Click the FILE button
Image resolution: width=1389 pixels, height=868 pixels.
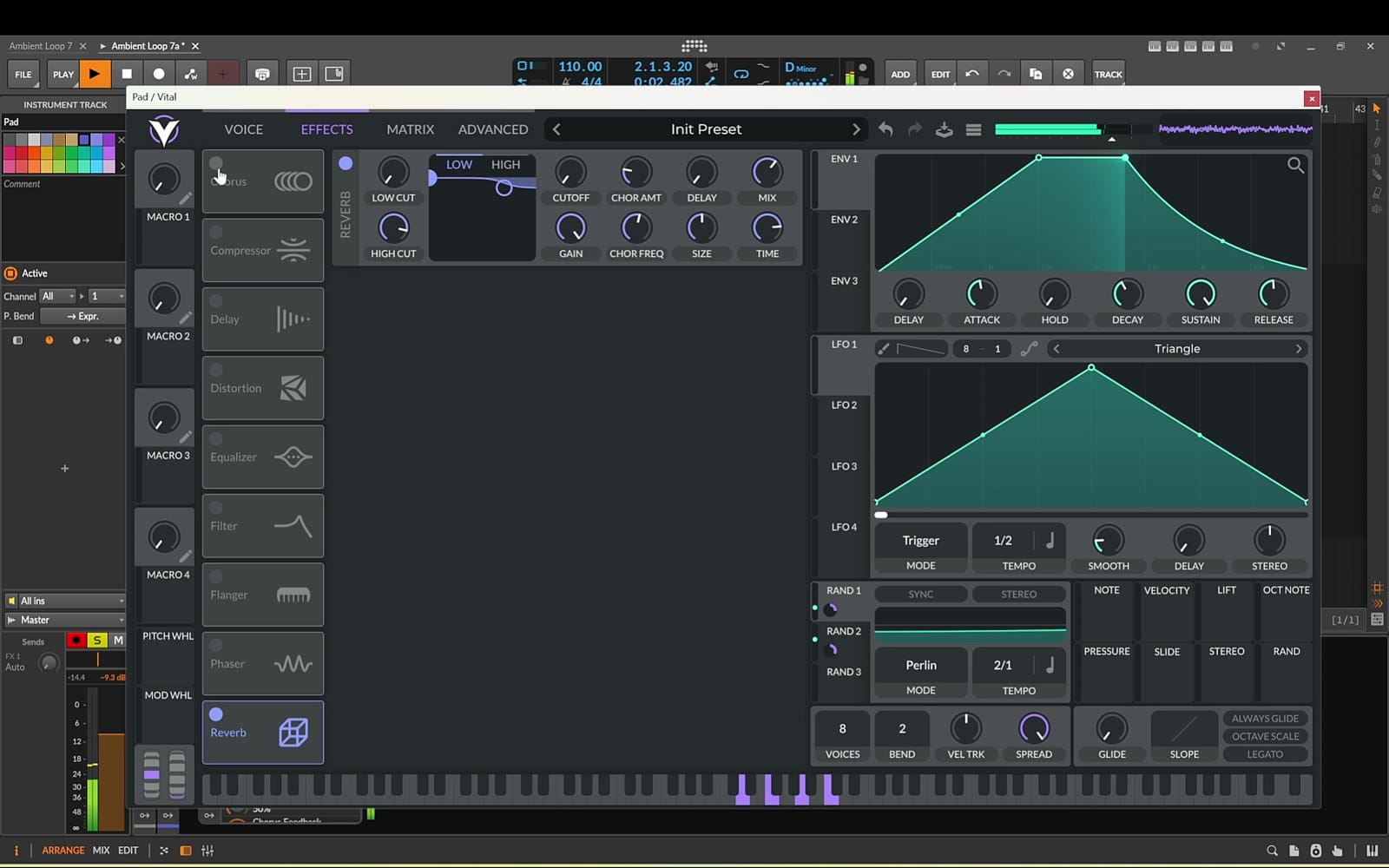(23, 74)
